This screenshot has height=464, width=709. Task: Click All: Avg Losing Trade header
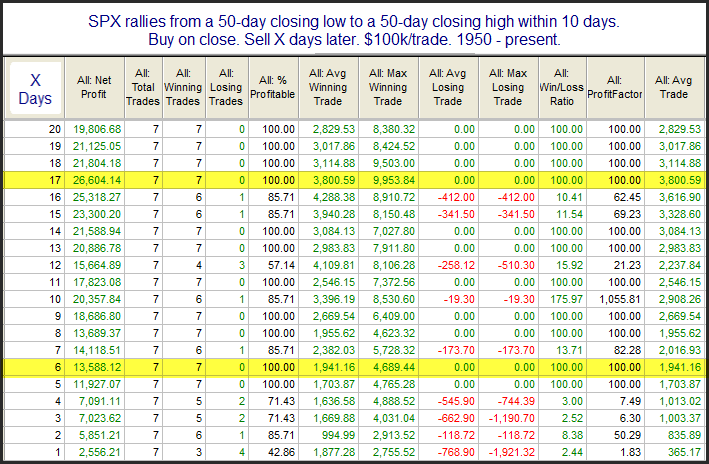pos(448,88)
